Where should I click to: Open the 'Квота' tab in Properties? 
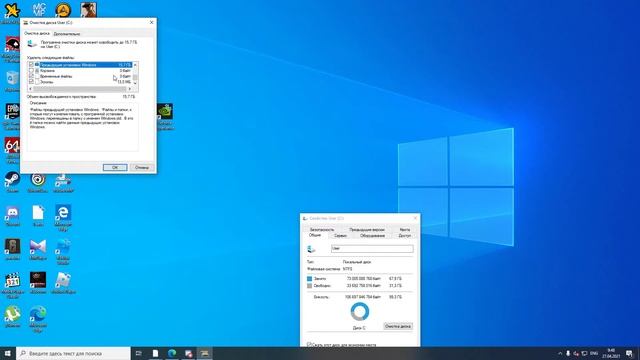point(405,229)
